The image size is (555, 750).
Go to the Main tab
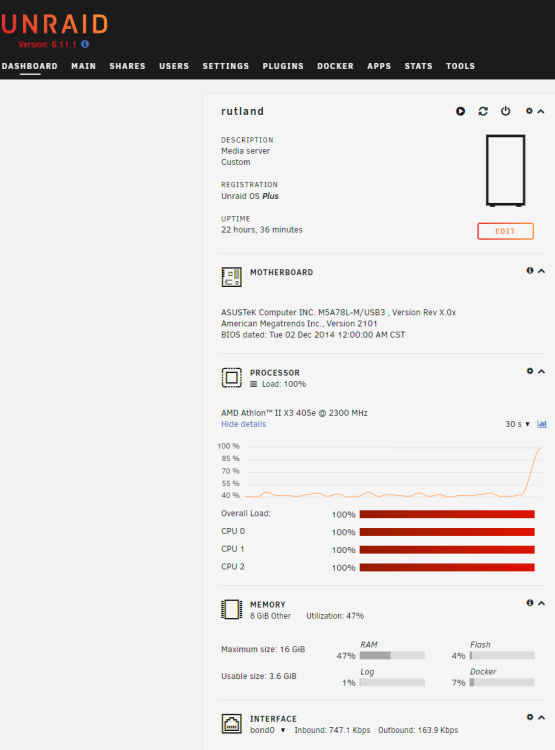pyautogui.click(x=84, y=66)
